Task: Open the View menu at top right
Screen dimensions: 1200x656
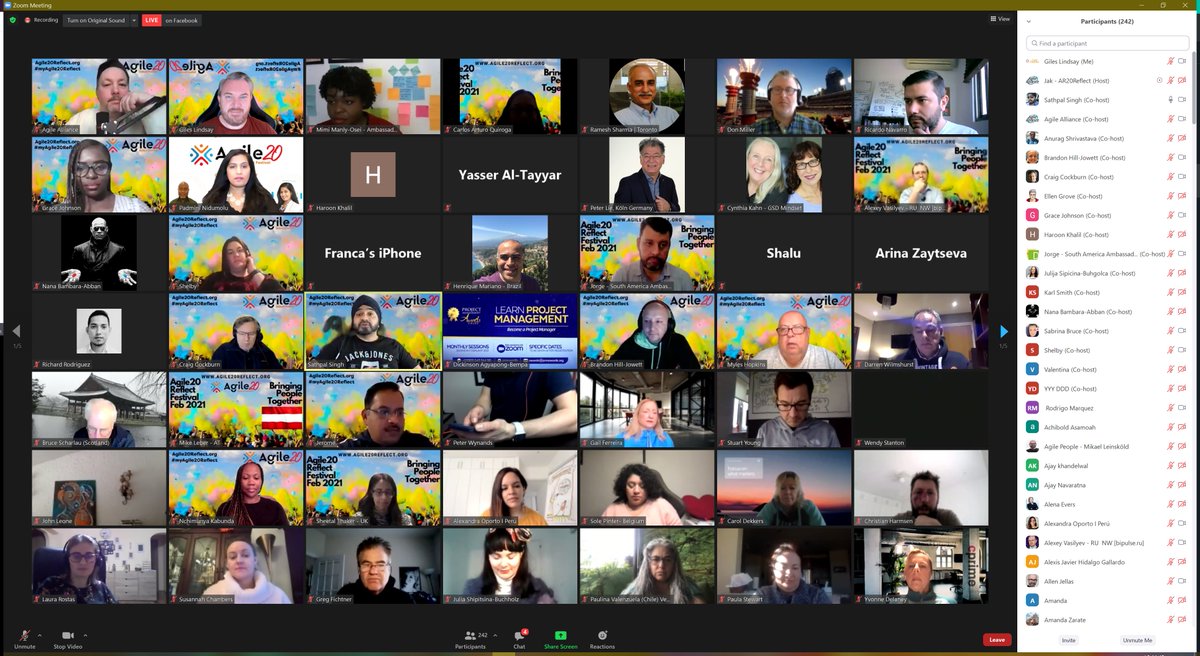Action: [997, 18]
